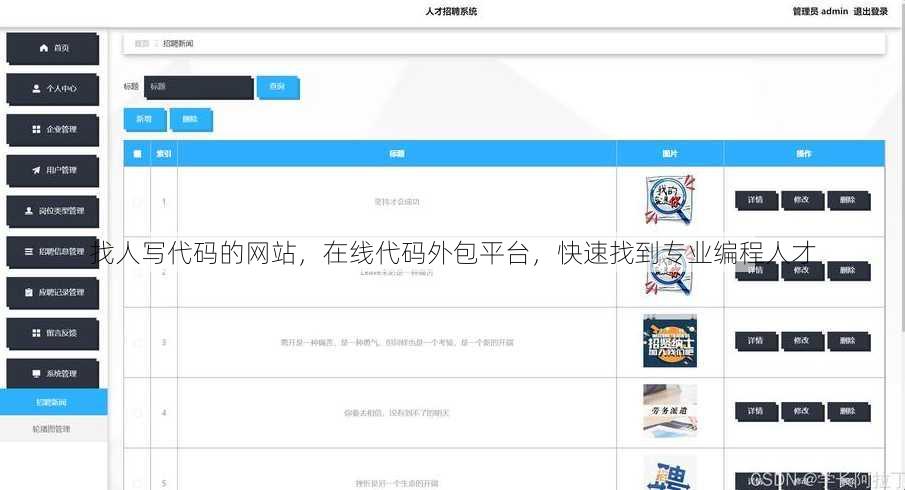Click 删除 for row 4
The image size is (905, 490).
pos(848,411)
